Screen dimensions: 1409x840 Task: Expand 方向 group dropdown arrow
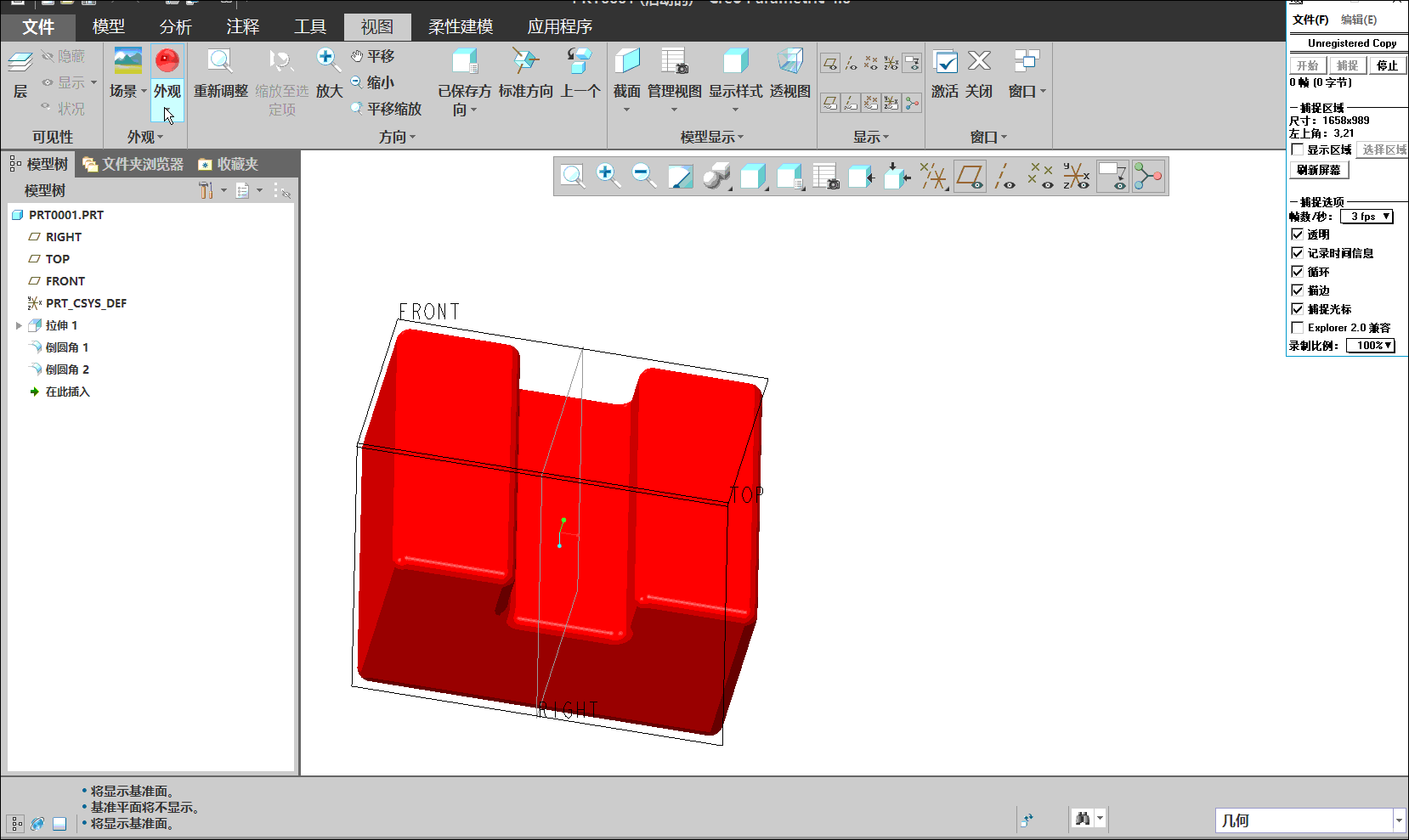point(413,138)
